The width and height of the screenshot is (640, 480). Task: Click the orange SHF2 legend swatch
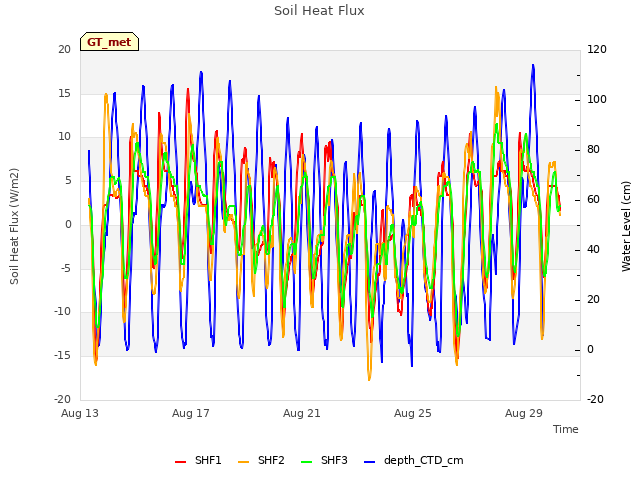pyautogui.click(x=243, y=461)
